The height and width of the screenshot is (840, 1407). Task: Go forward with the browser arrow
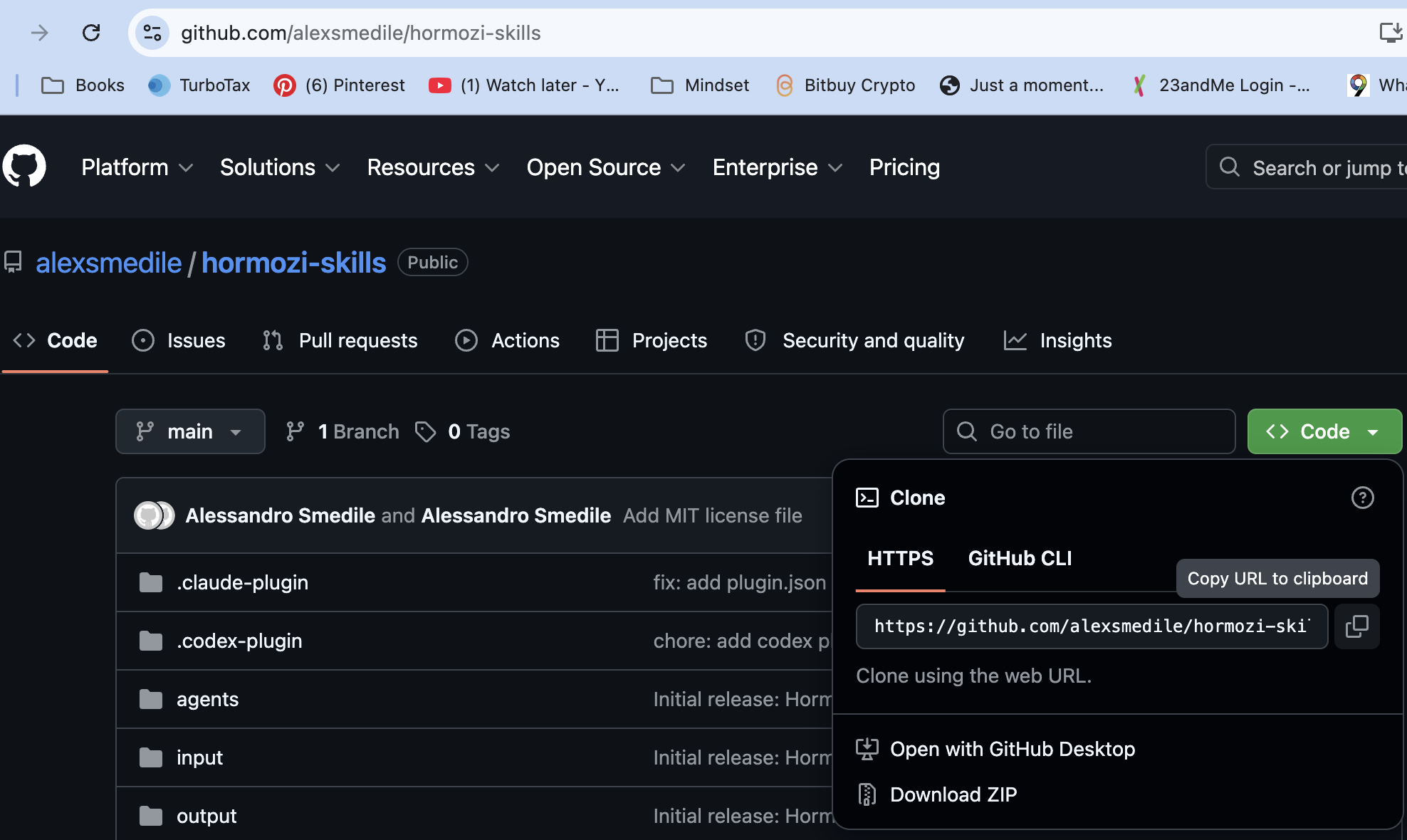[40, 33]
